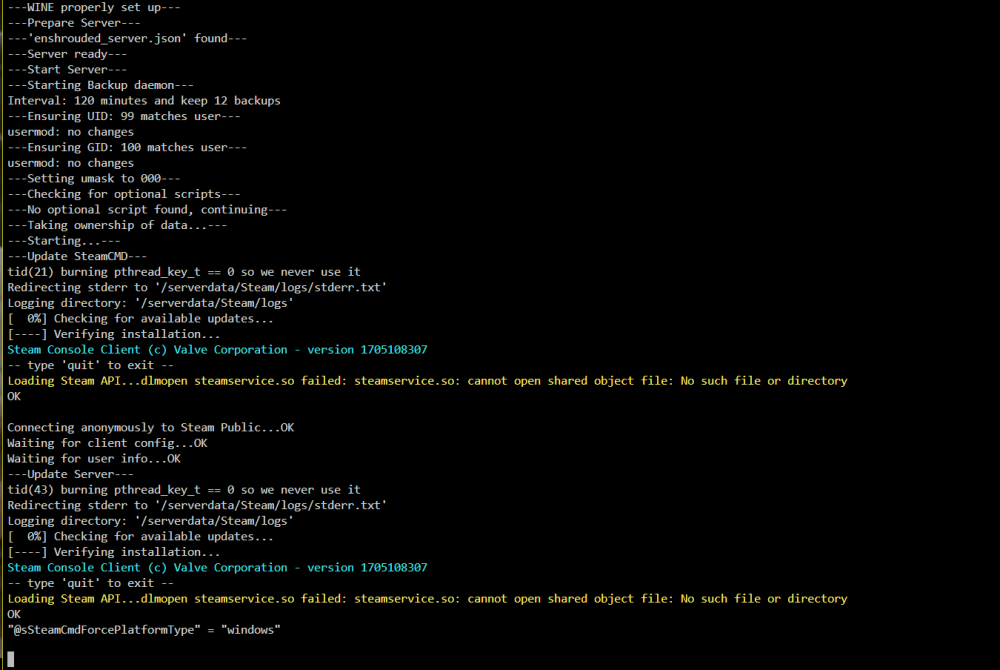This screenshot has width=1000, height=670.
Task: Click the '@sSteamCmdForcePlatformType' = 'windows' line
Action: click(x=143, y=630)
